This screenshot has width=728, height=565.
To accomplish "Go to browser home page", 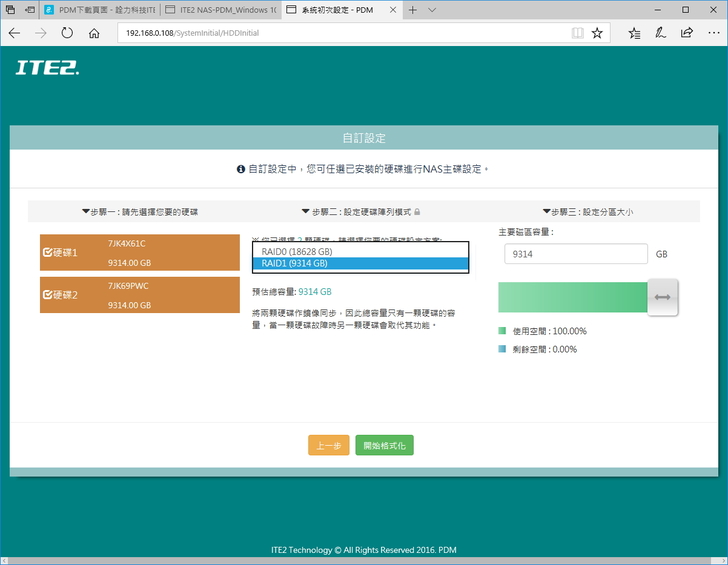I will point(94,33).
